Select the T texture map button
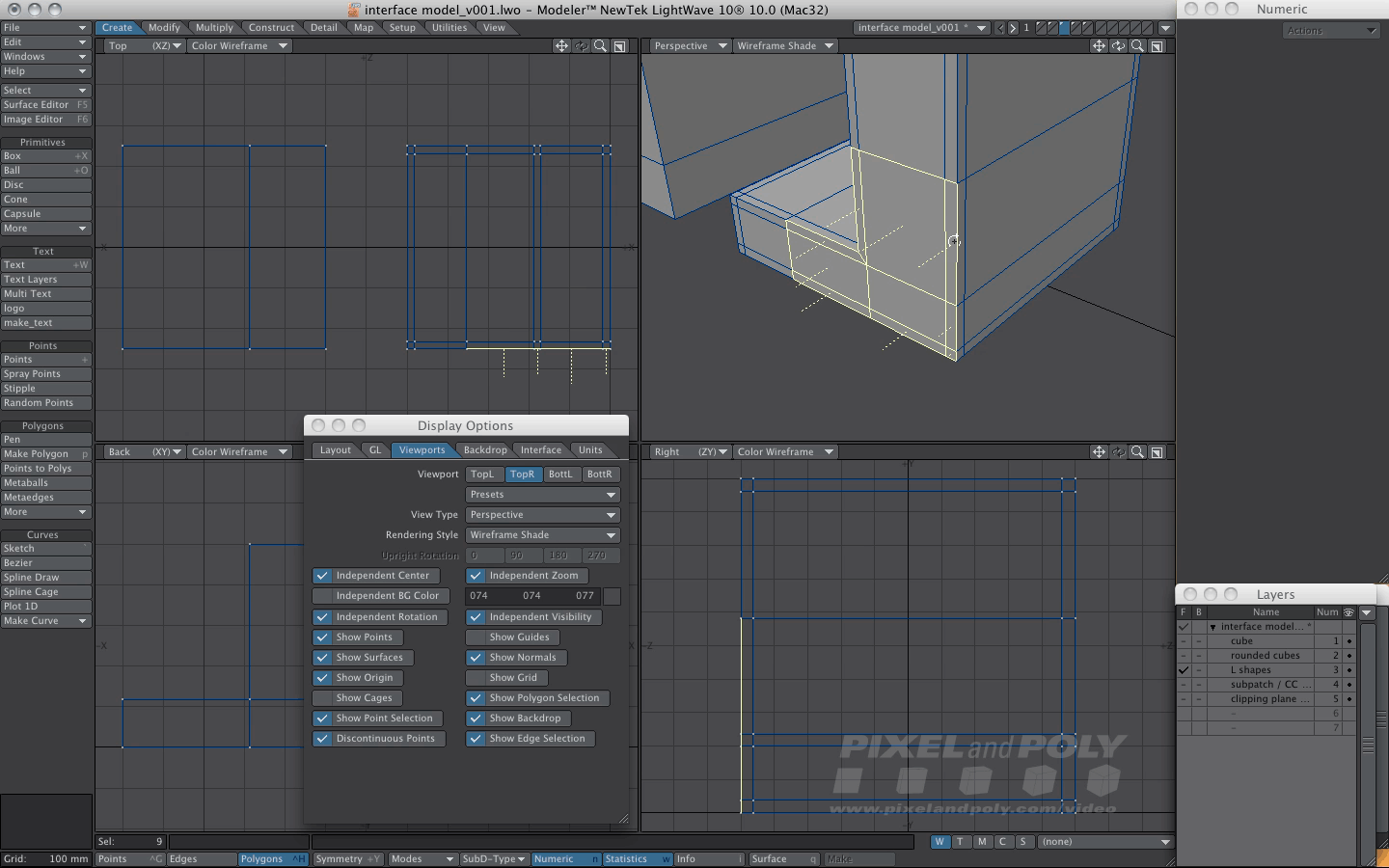Viewport: 1389px width, 868px height. 960,841
